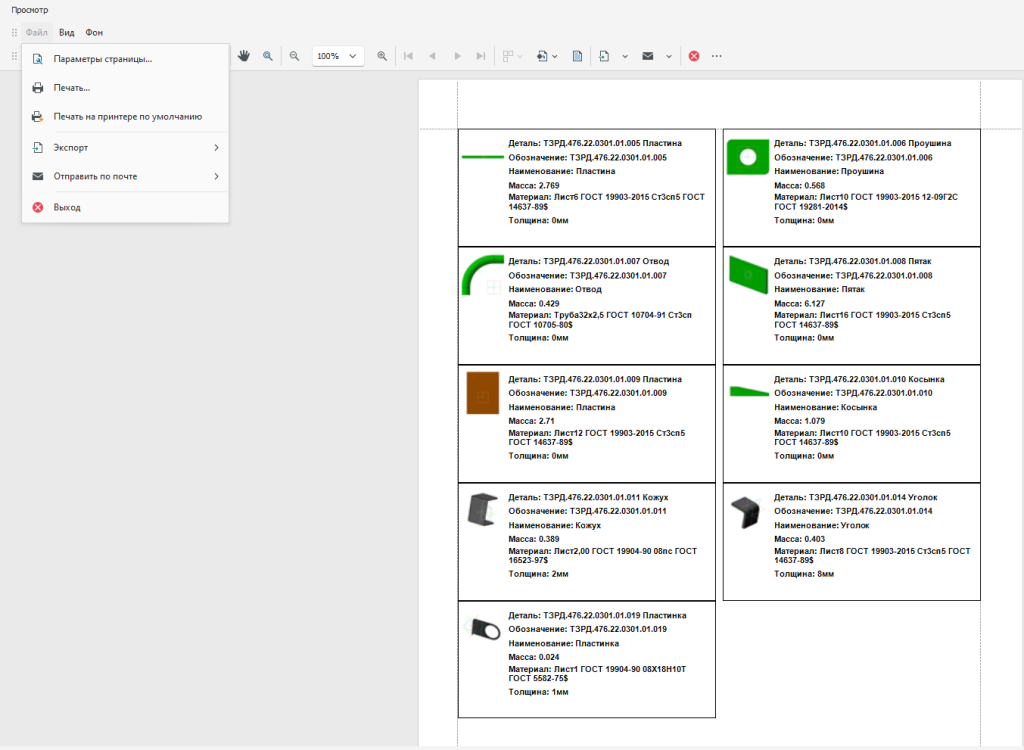The image size is (1024, 750).
Task: Click the magnifier tool icon
Action: click(268, 56)
